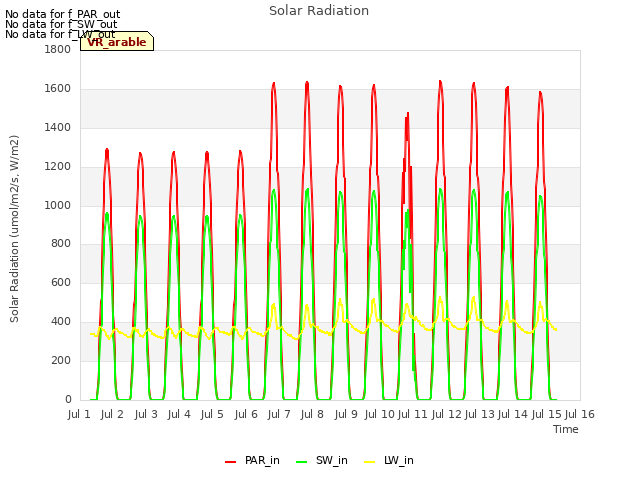
Task: Click the SW_in legend label
Action: [331, 460]
